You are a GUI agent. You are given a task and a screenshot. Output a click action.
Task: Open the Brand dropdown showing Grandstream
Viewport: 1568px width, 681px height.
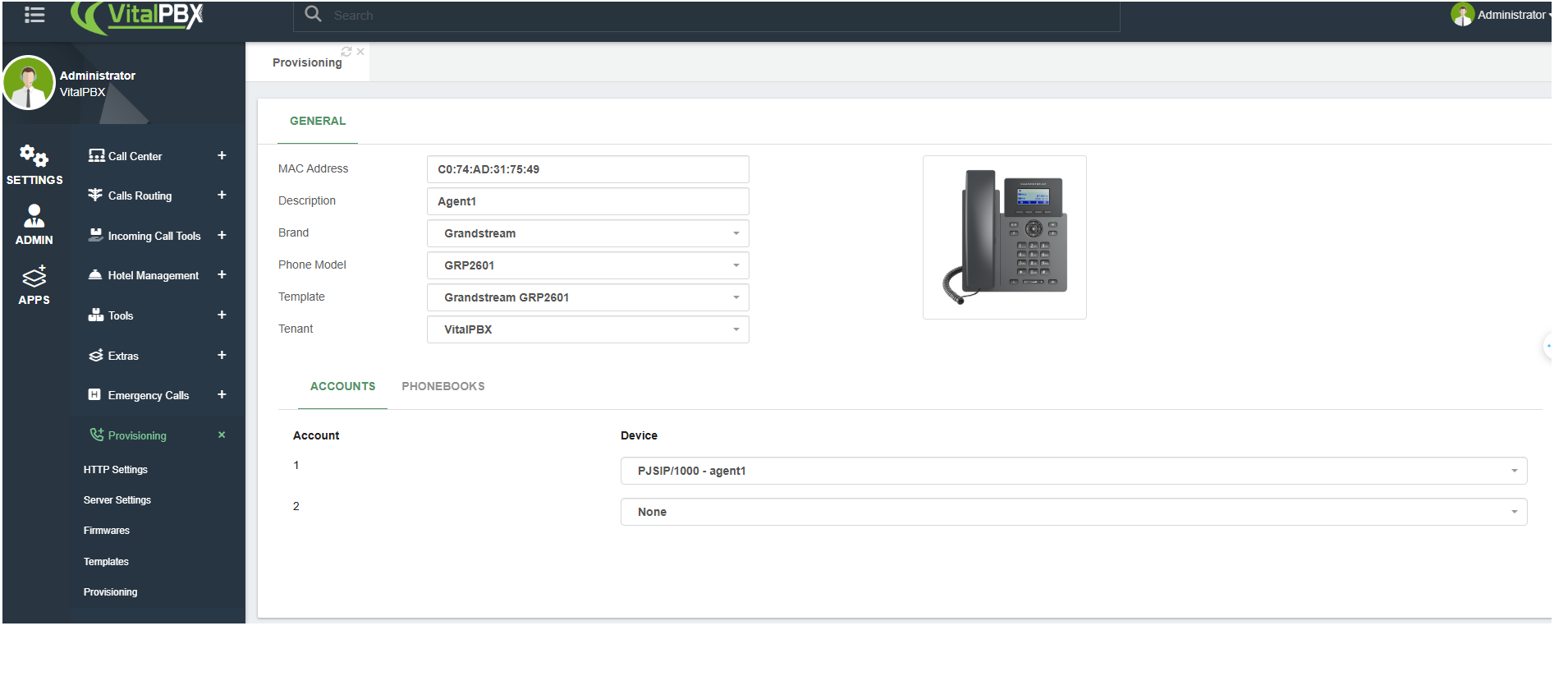(588, 233)
